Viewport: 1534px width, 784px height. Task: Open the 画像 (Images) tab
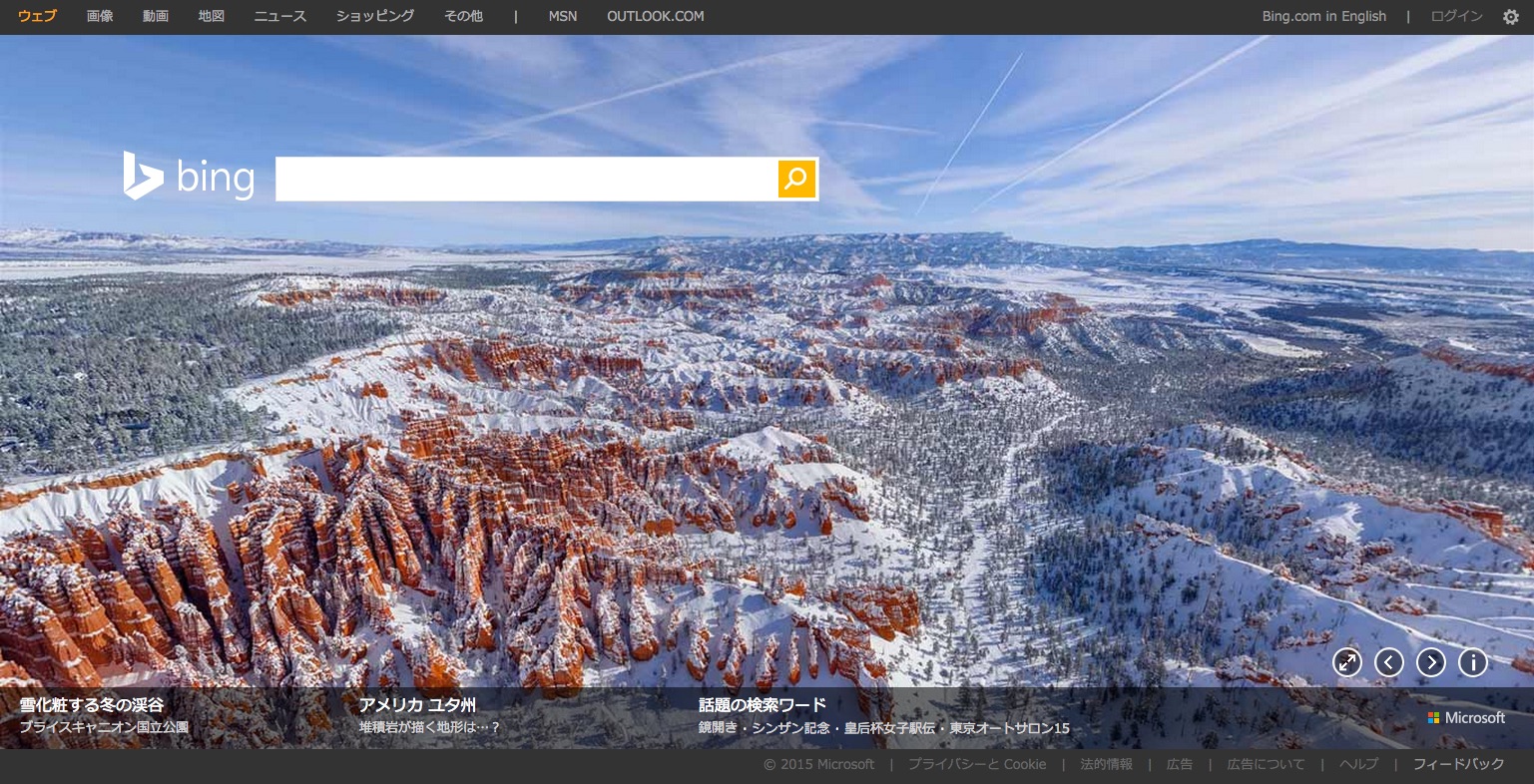[100, 16]
